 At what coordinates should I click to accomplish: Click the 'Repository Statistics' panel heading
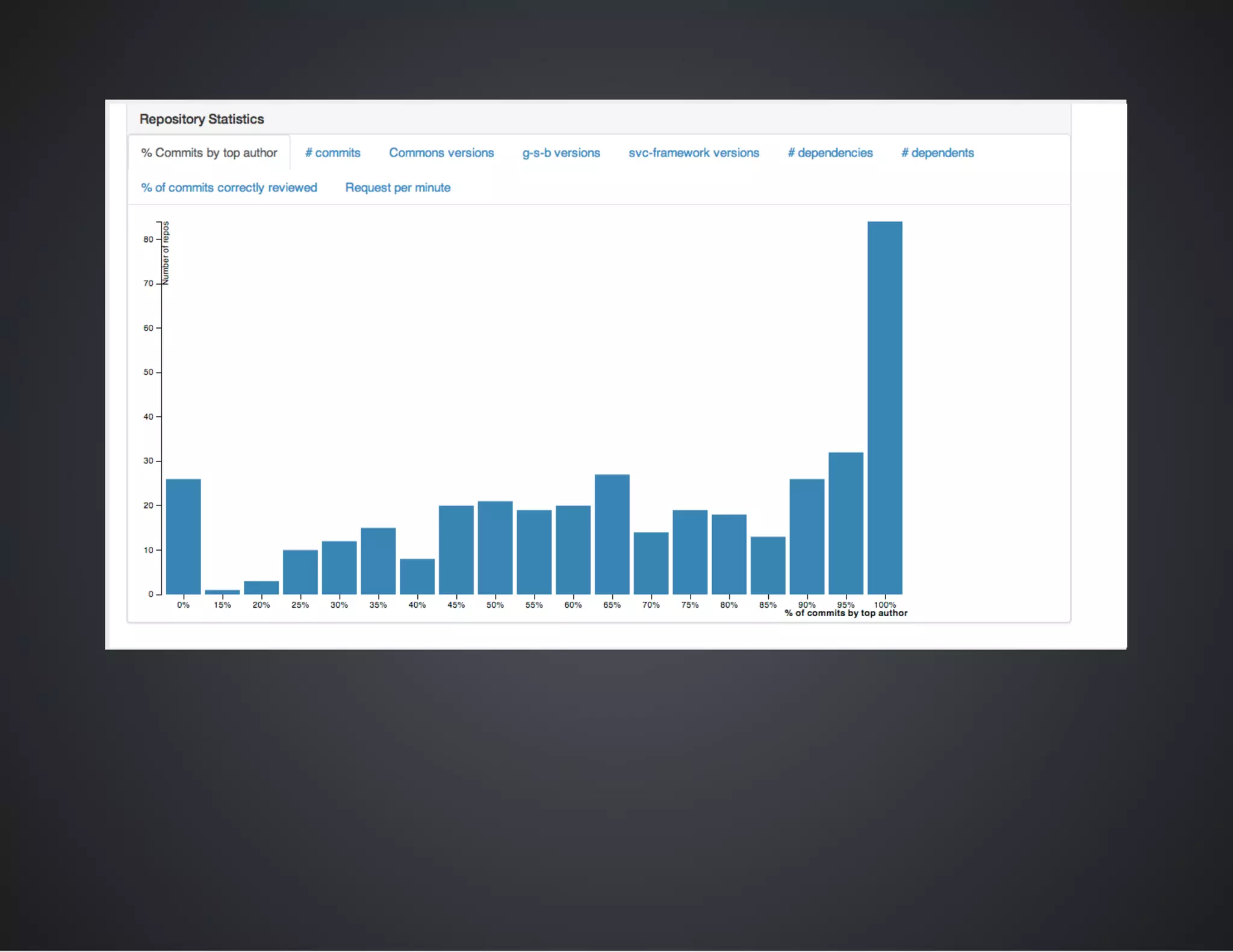tap(202, 119)
